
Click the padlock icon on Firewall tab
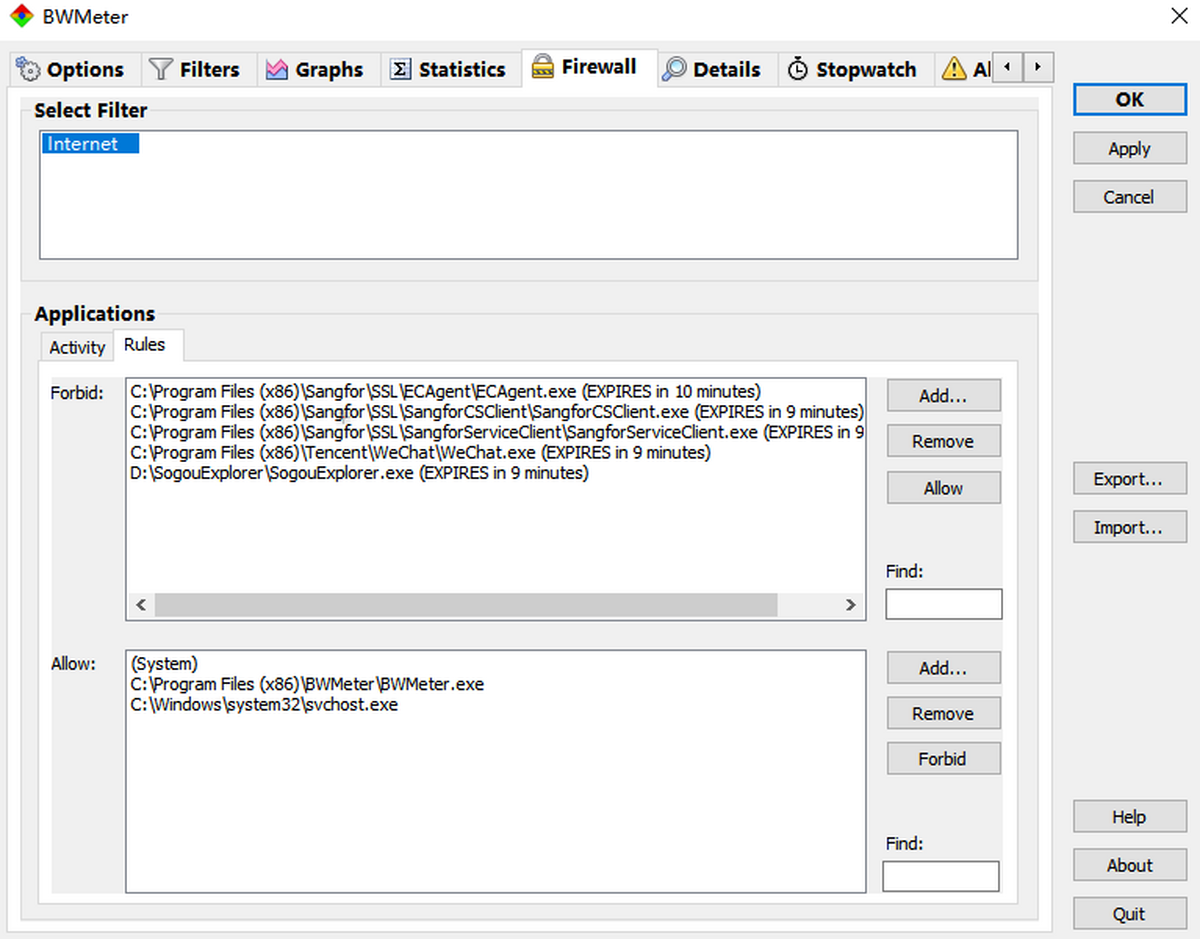click(543, 67)
